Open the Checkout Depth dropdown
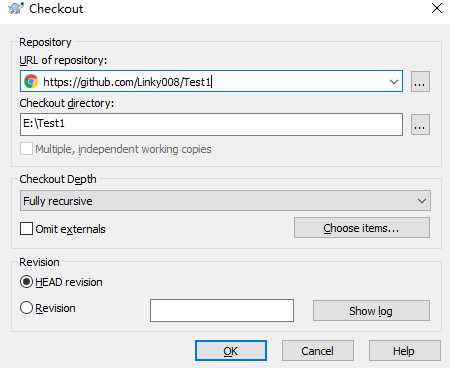 tap(422, 201)
